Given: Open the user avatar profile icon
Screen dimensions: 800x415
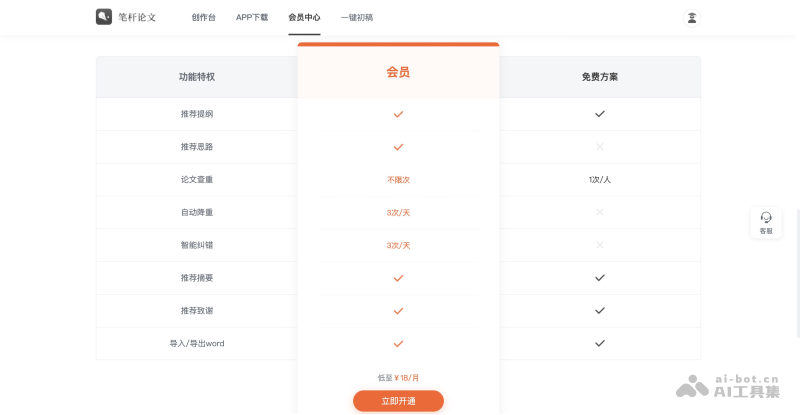Looking at the screenshot, I should 691,17.
